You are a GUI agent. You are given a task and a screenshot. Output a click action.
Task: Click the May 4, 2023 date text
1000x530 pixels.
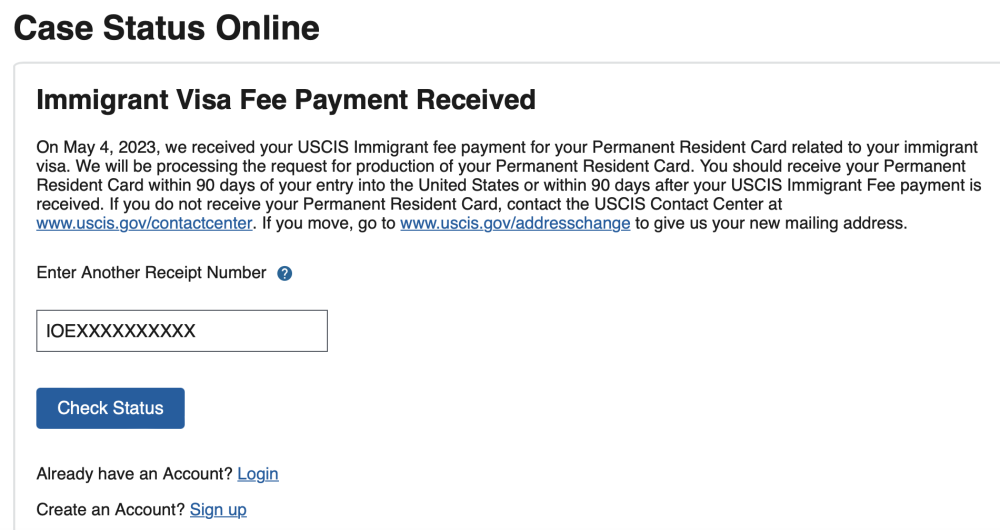coord(110,147)
